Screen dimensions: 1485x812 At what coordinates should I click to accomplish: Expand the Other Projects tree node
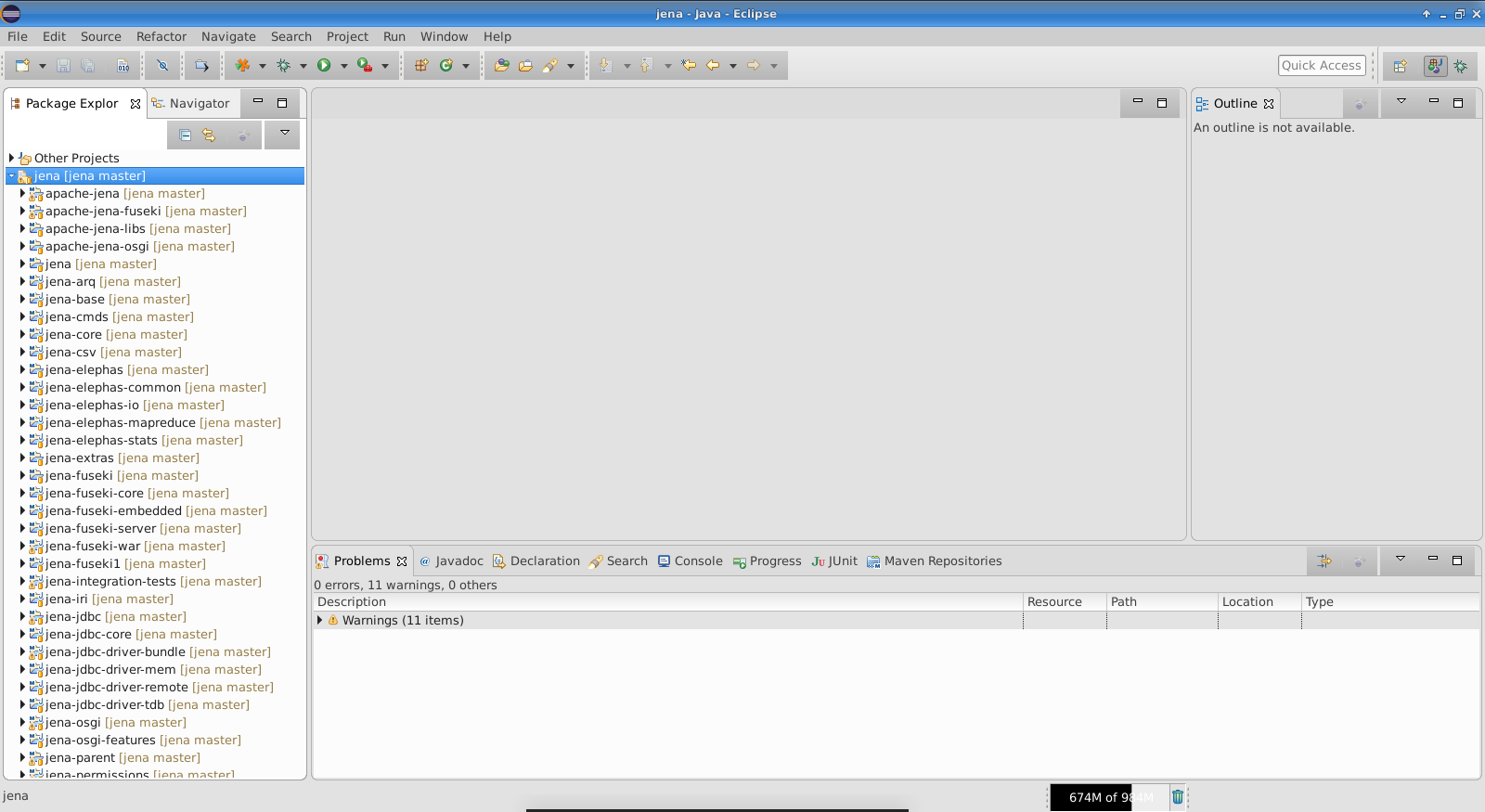[x=11, y=158]
